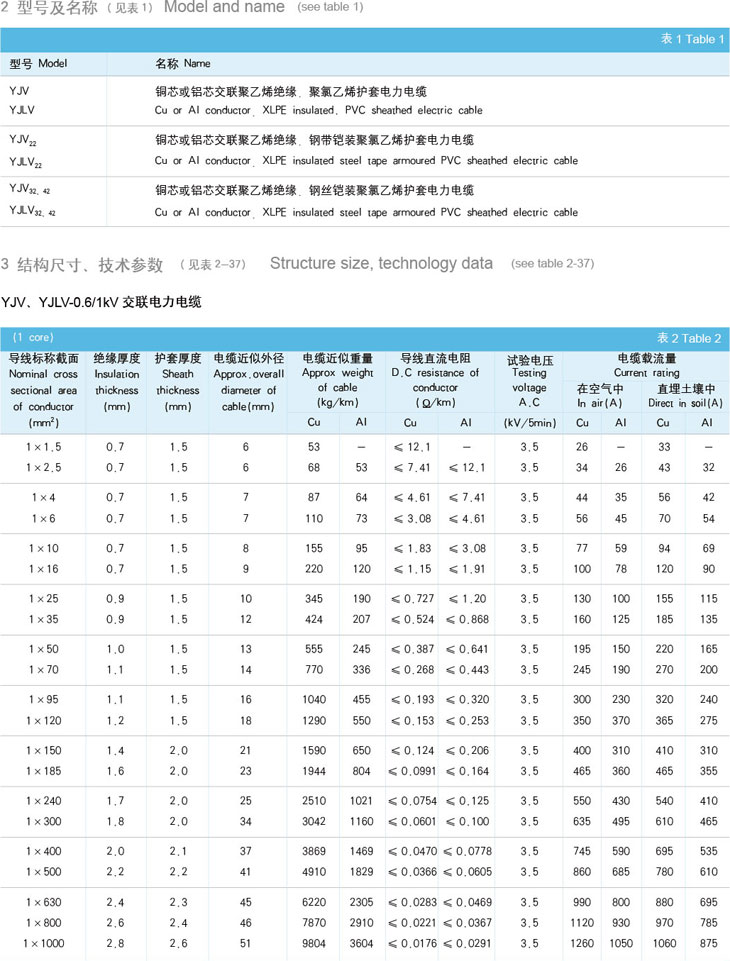Click the 'D.C resistance of conductor' header
730x961 pixels.
click(435, 380)
